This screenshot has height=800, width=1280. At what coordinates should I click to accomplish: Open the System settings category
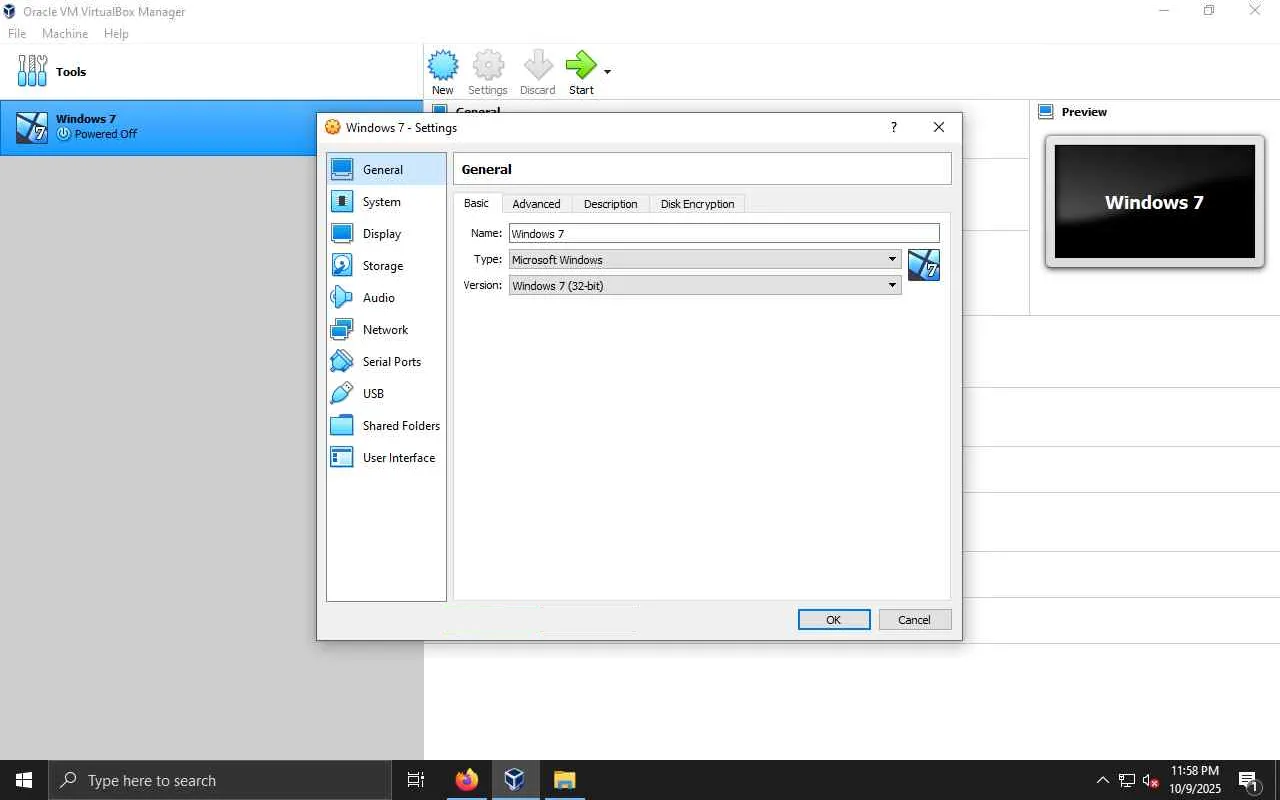tap(386, 202)
